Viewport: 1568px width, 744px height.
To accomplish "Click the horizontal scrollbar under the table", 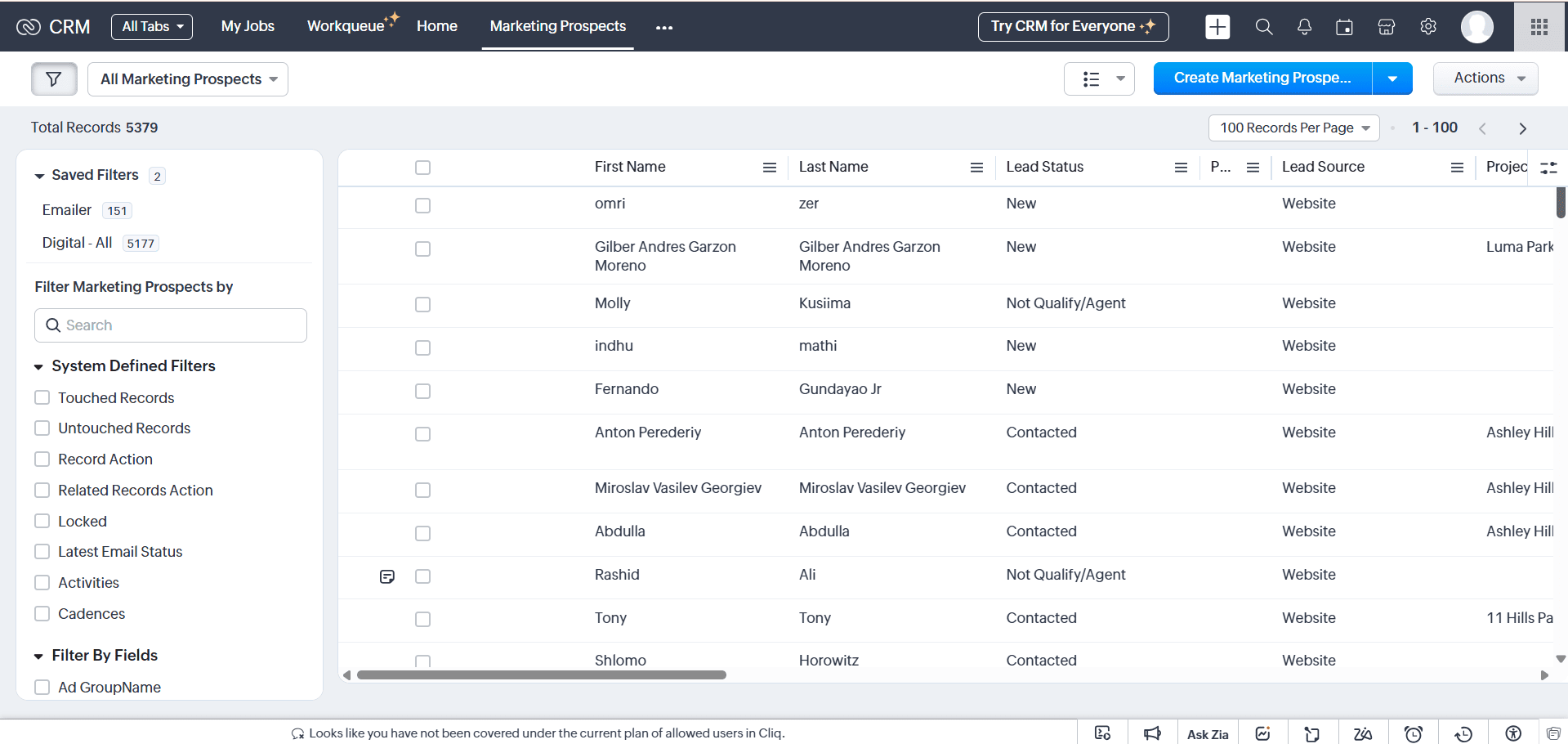I will pos(541,675).
